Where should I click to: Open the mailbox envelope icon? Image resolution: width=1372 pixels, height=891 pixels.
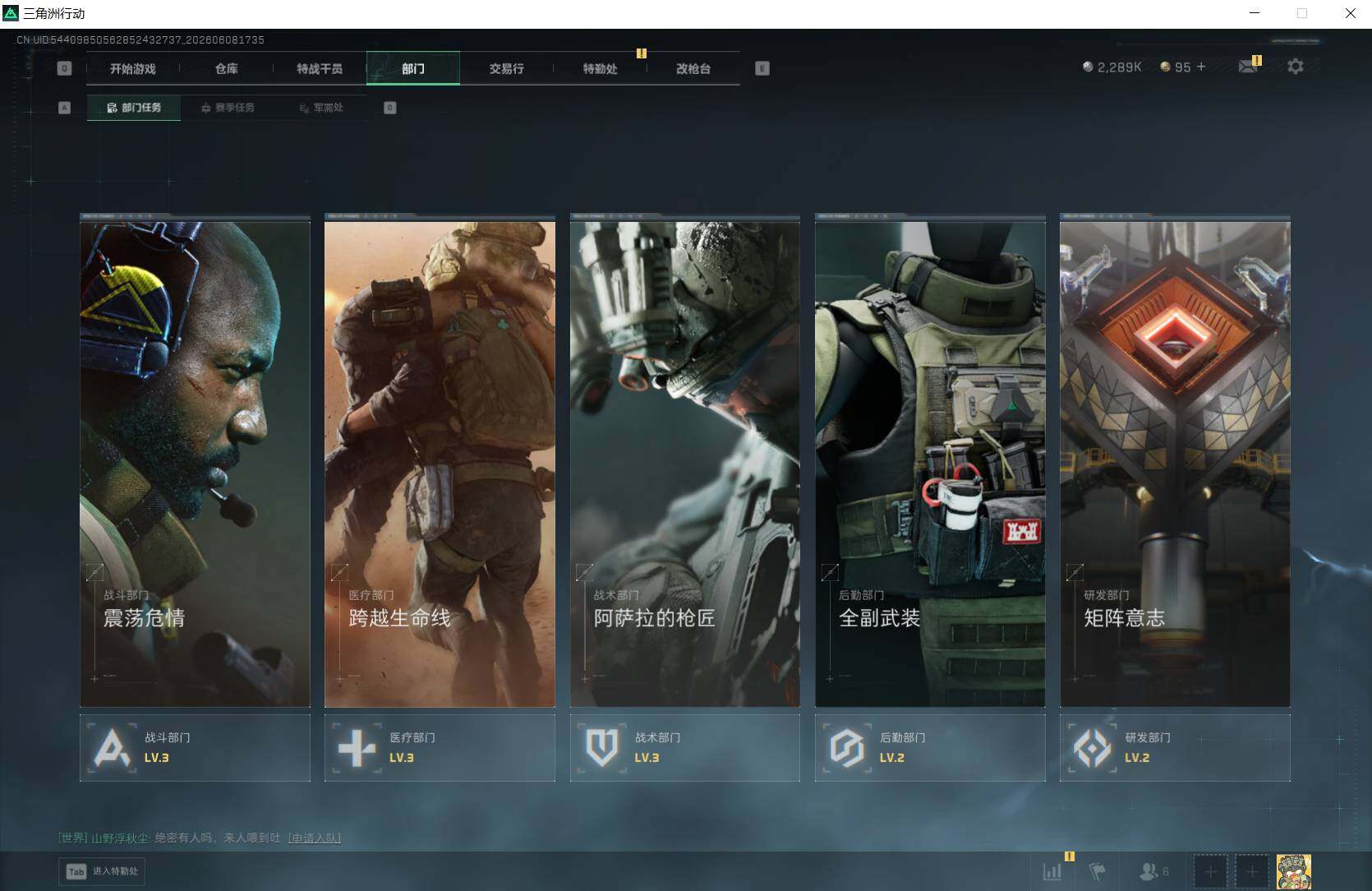point(1249,66)
